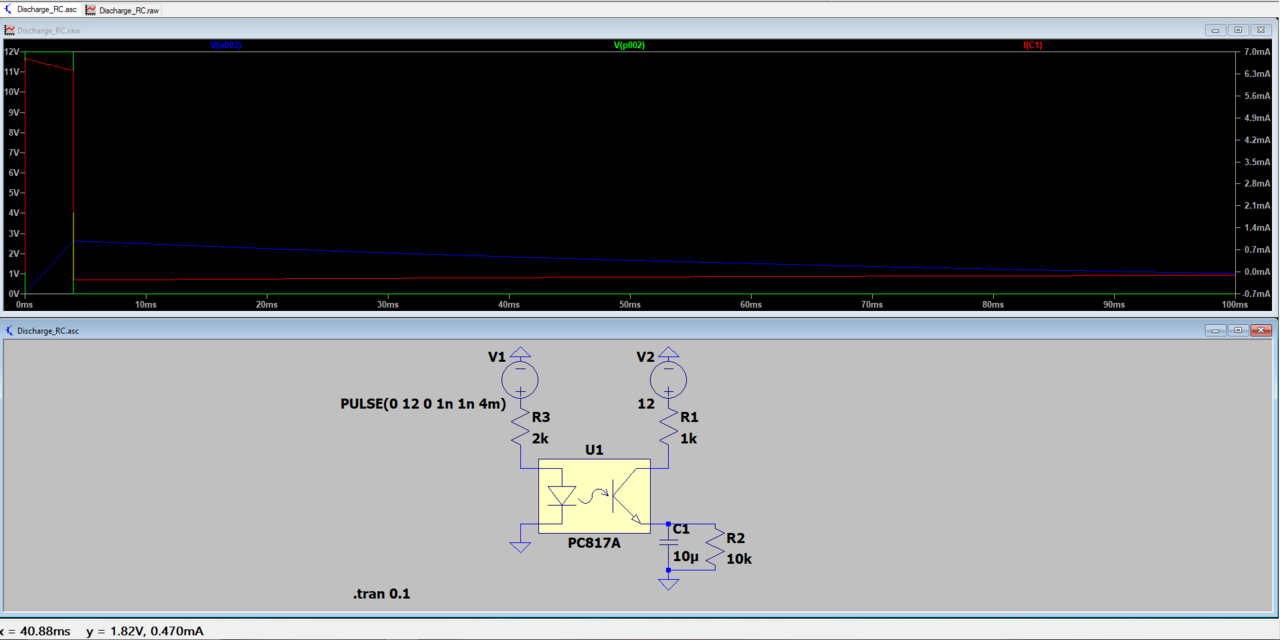Select the V1 voltage source symbol

[520, 379]
